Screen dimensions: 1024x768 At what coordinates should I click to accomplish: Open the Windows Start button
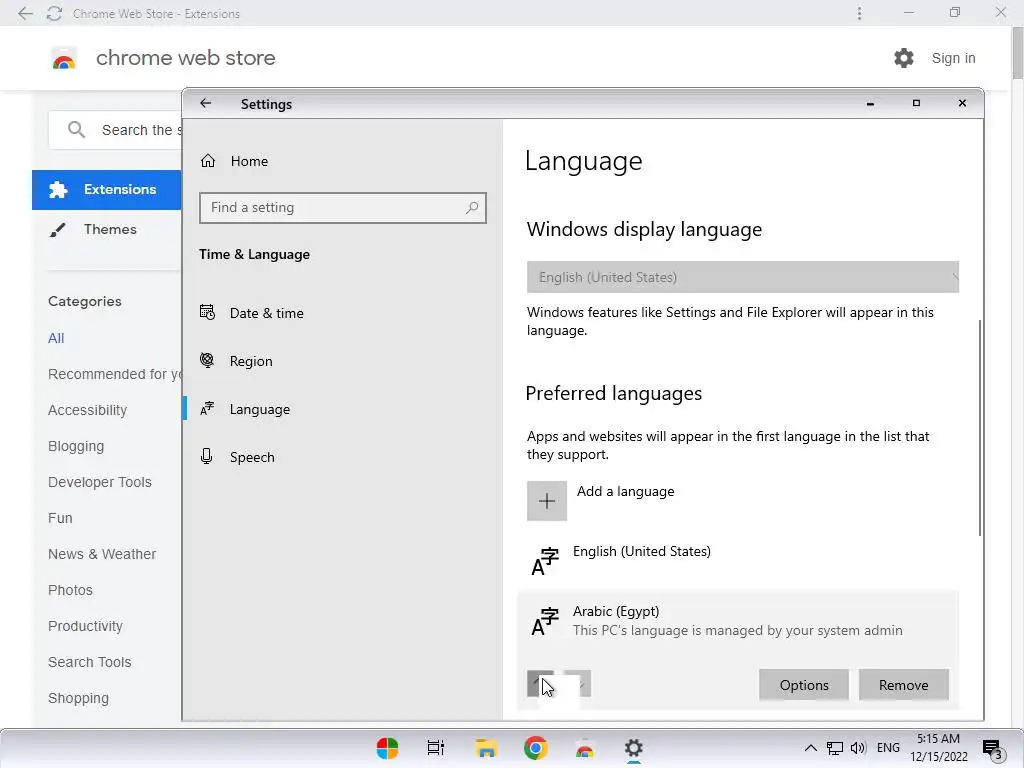[x=387, y=748]
